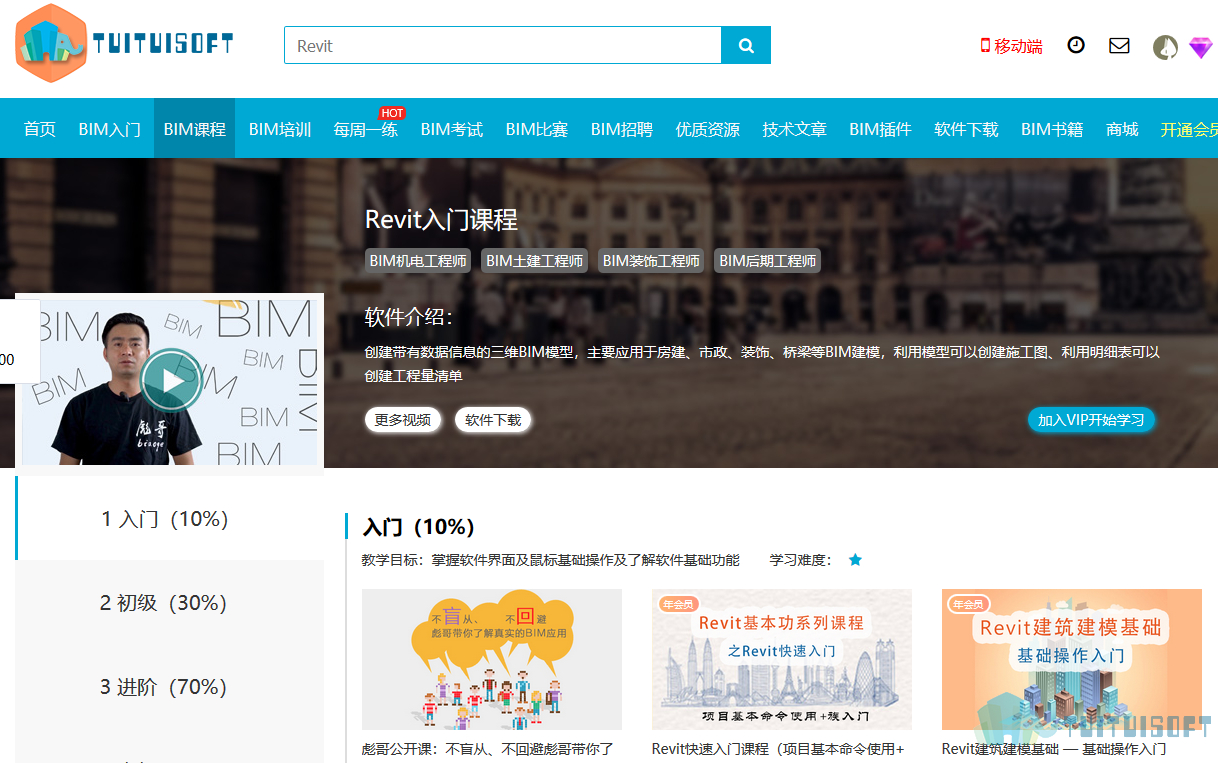Open course title 彪哥公开课：不盲从
This screenshot has width=1218, height=763.
point(488,749)
